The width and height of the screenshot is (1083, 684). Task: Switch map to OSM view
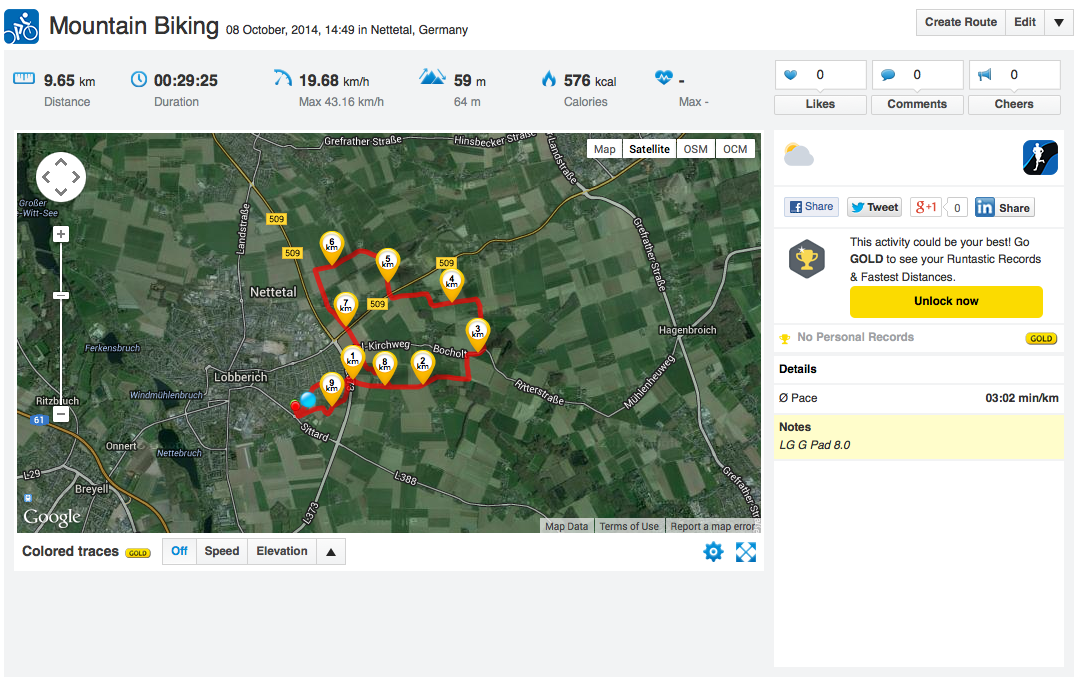point(696,149)
